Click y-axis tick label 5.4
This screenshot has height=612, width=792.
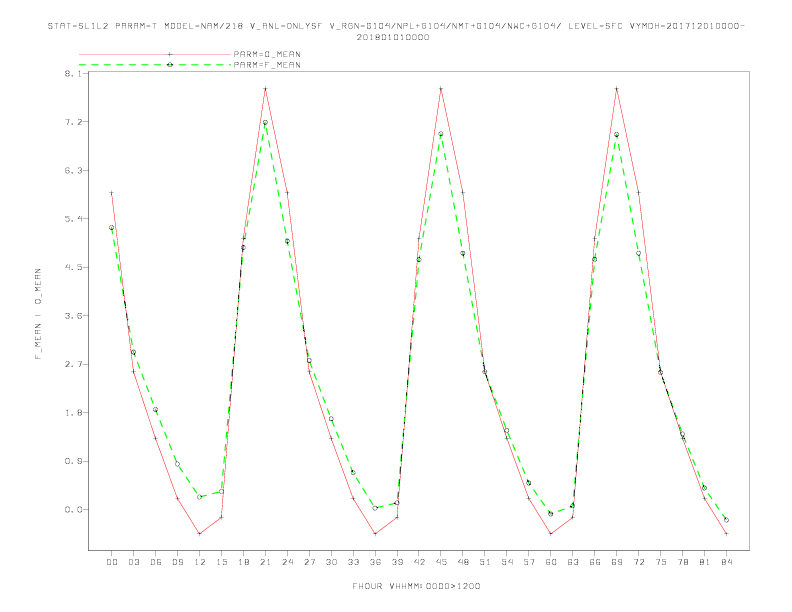(x=72, y=219)
